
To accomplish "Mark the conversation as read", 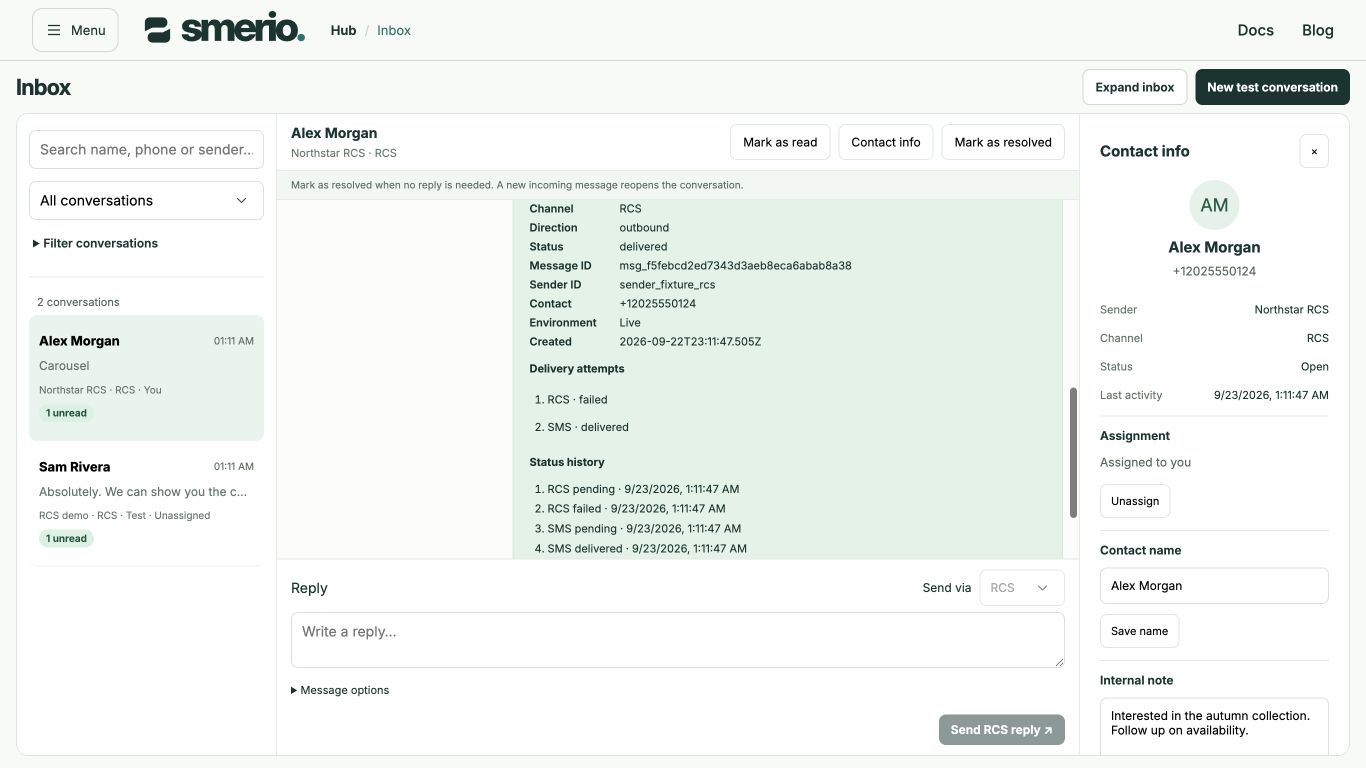I will click(x=780, y=142).
